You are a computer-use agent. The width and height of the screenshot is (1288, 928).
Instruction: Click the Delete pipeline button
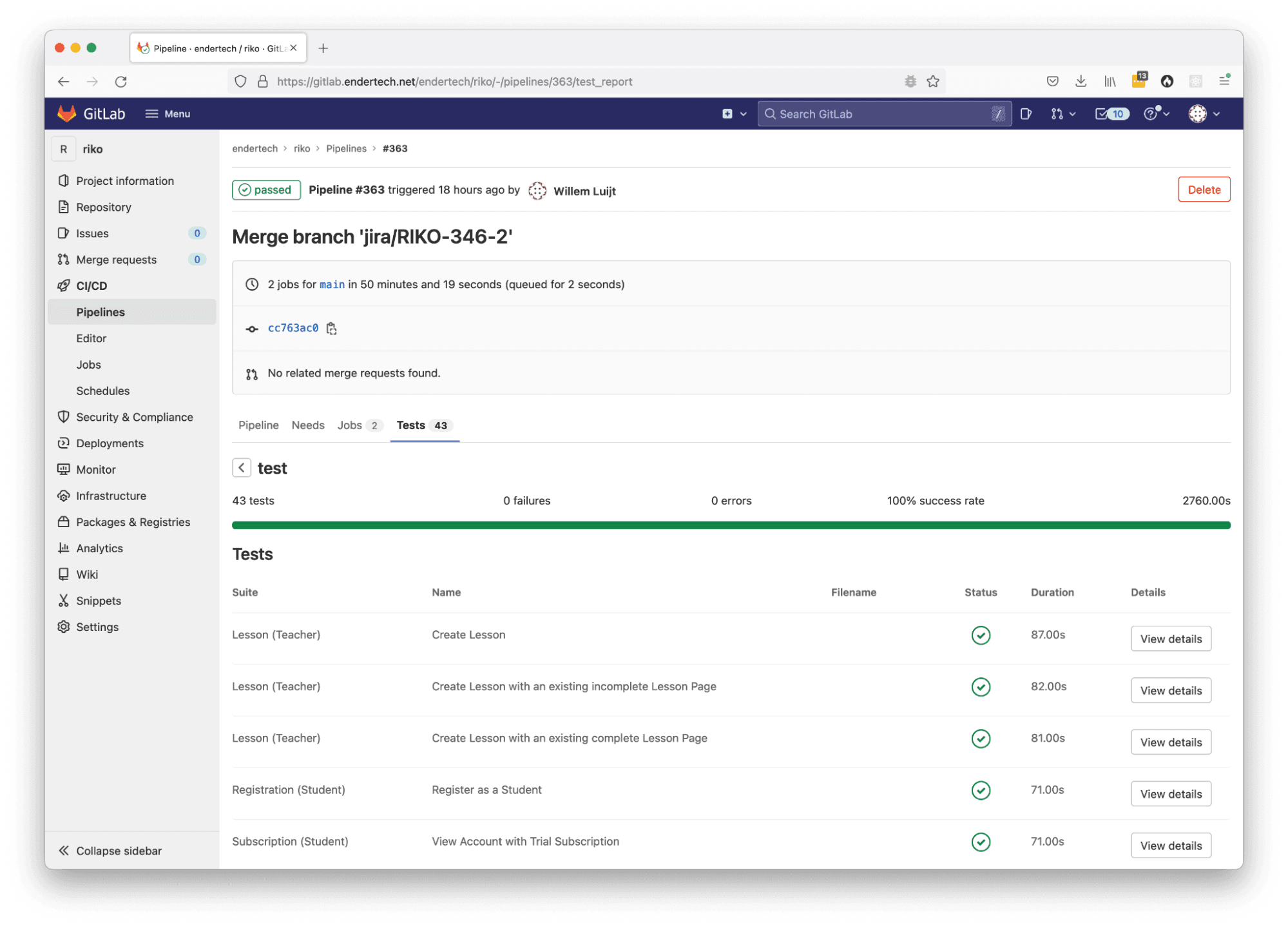coord(1204,190)
